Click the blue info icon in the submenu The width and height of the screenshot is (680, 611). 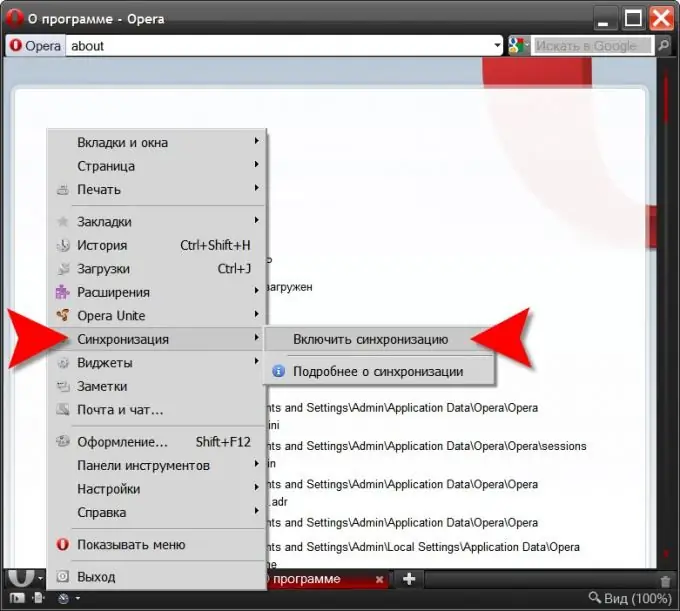(278, 371)
